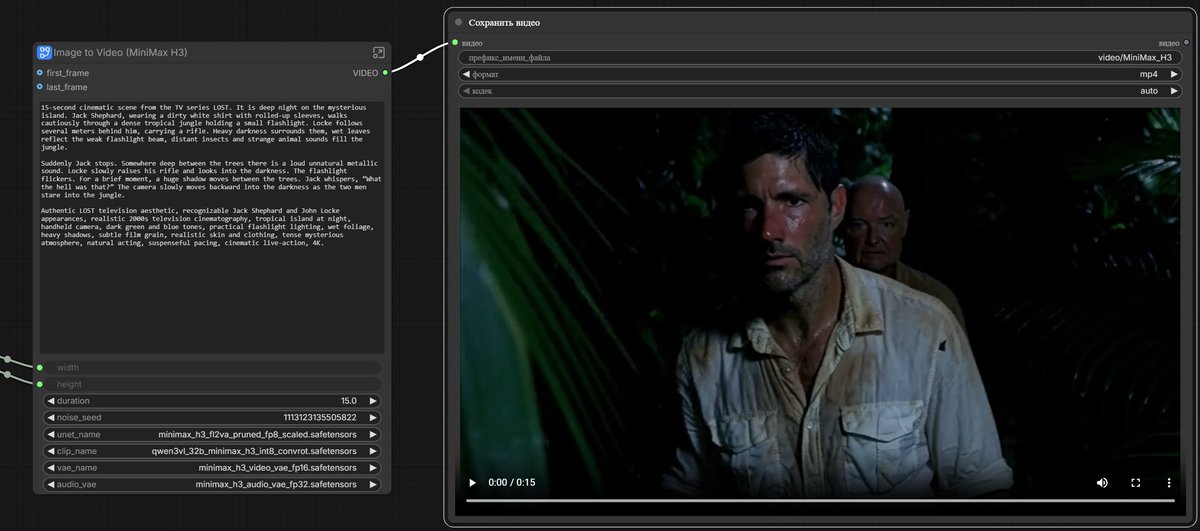Switch формат to next option with right arrow
The width and height of the screenshot is (1200, 531).
pyautogui.click(x=1174, y=74)
